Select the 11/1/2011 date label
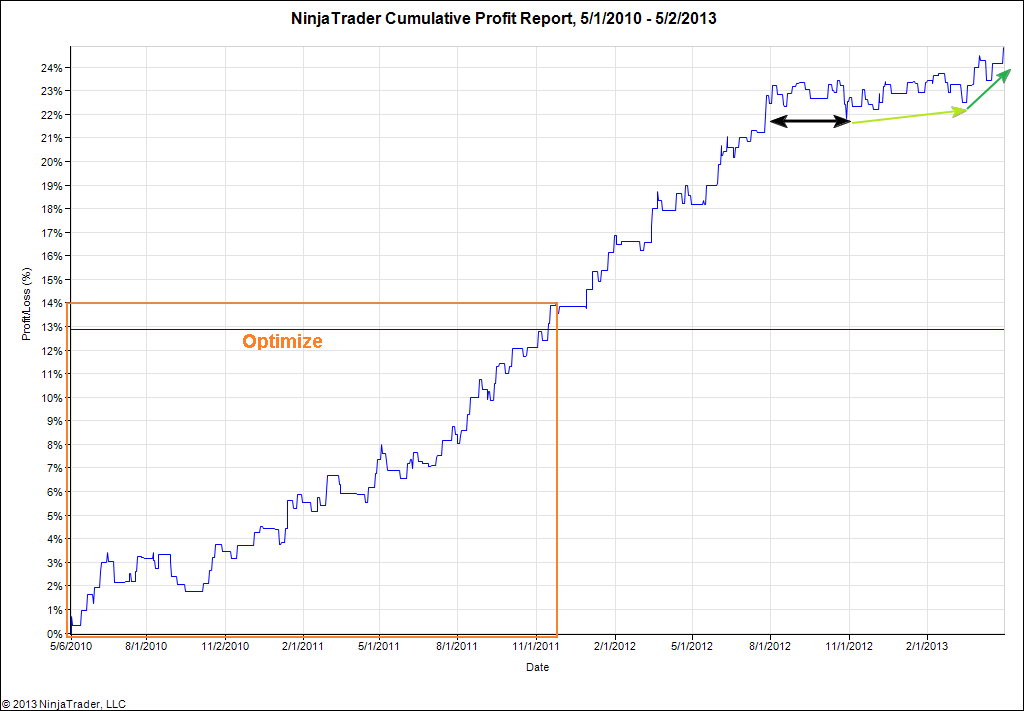Screen dimensions: 1024x711 pyautogui.click(x=536, y=646)
